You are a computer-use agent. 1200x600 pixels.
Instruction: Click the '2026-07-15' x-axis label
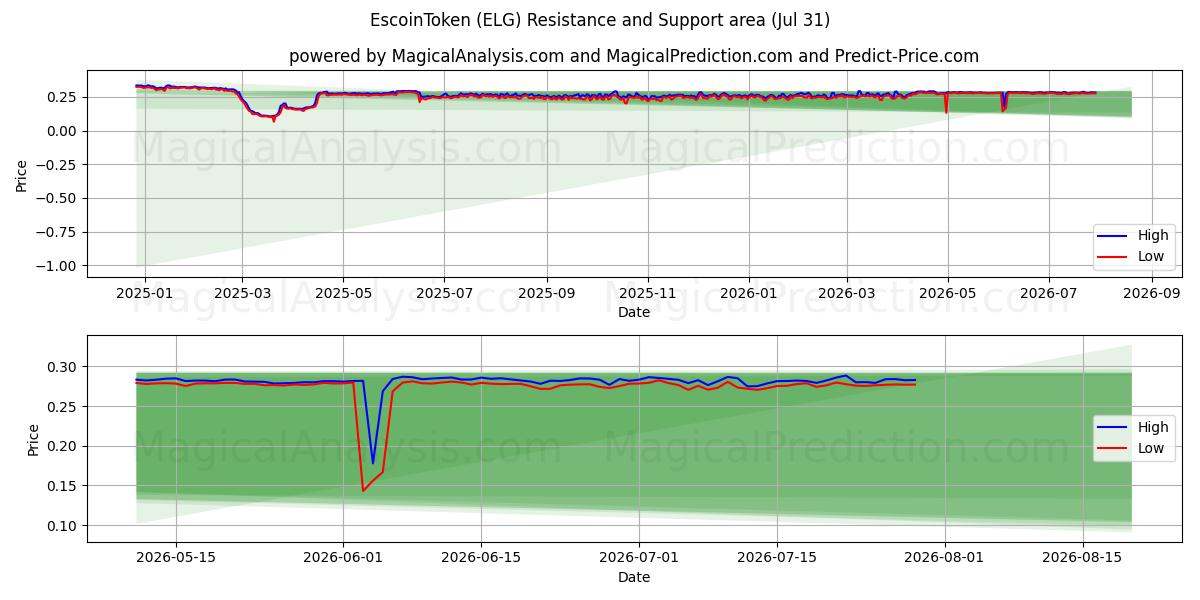point(777,559)
